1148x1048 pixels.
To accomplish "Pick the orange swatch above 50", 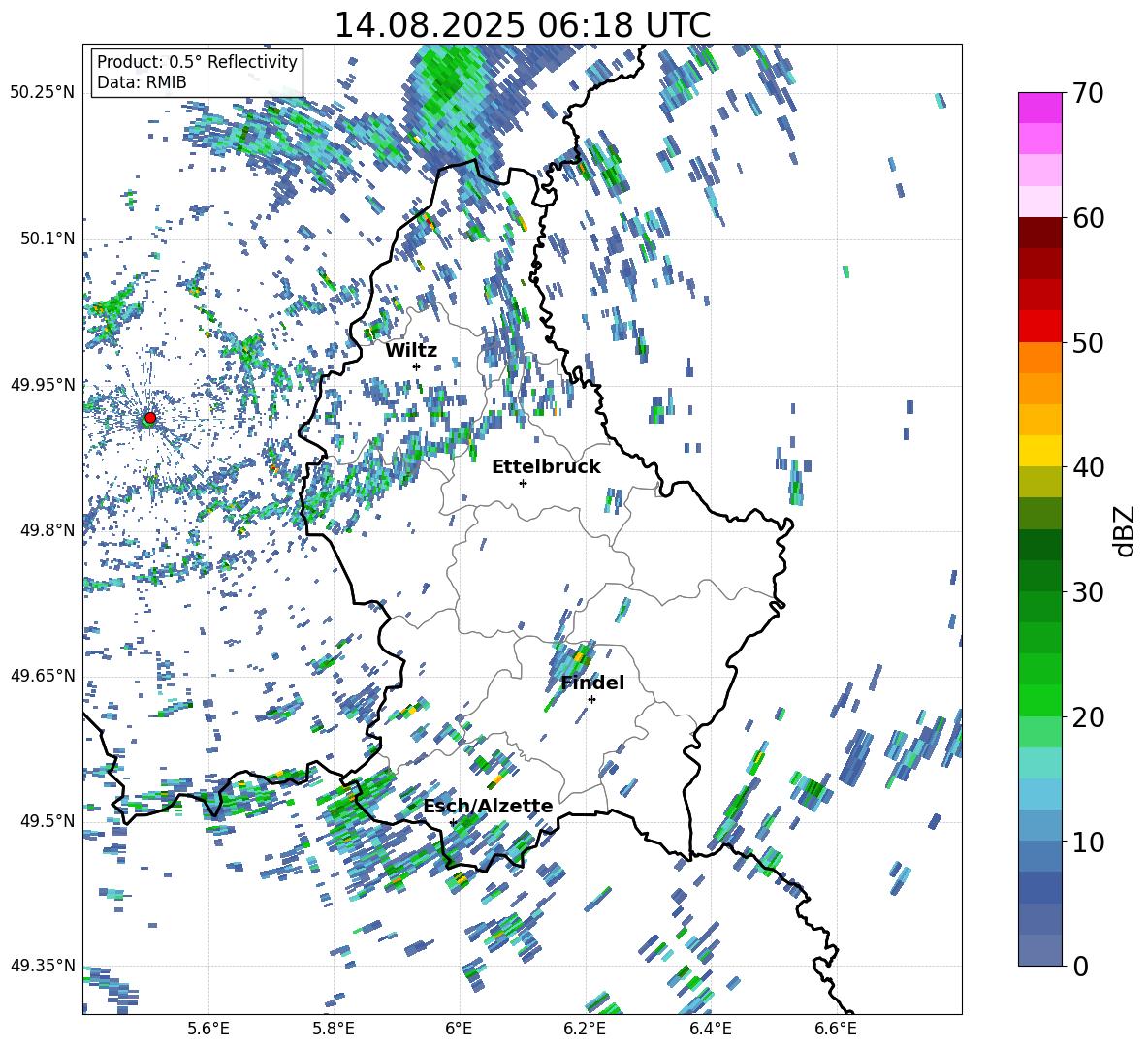I will pos(1039,357).
